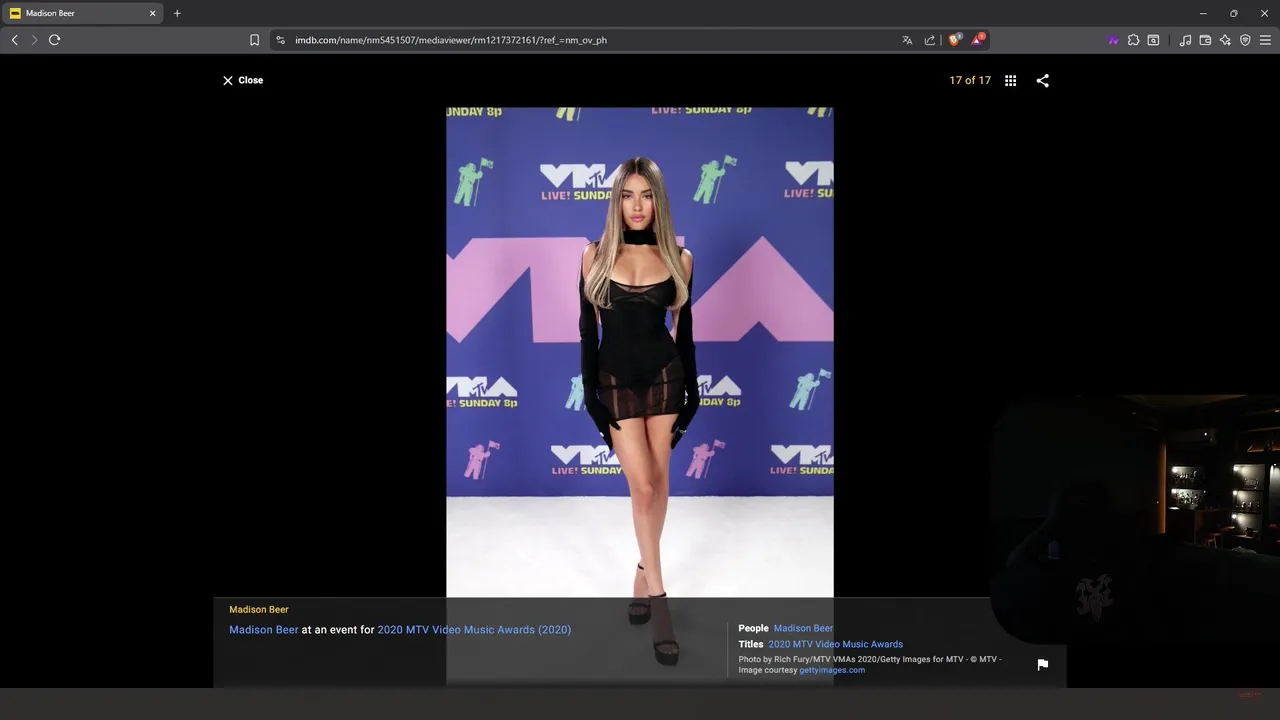Open Brave Shields panel
The width and height of the screenshot is (1280, 720).
[x=955, y=40]
